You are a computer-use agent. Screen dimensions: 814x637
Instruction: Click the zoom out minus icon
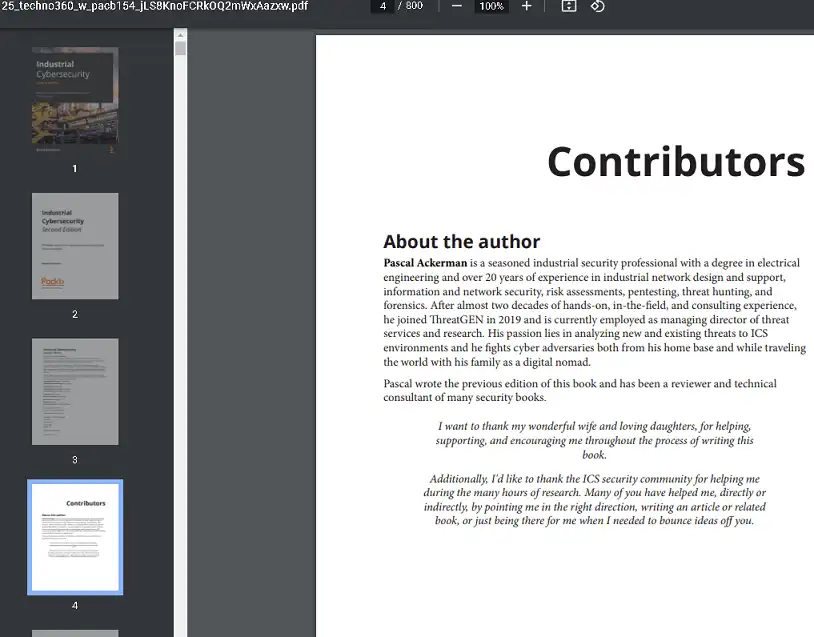tap(457, 6)
